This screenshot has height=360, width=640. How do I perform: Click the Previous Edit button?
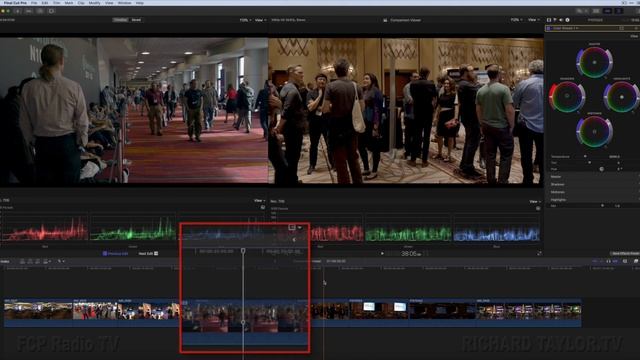pos(115,253)
